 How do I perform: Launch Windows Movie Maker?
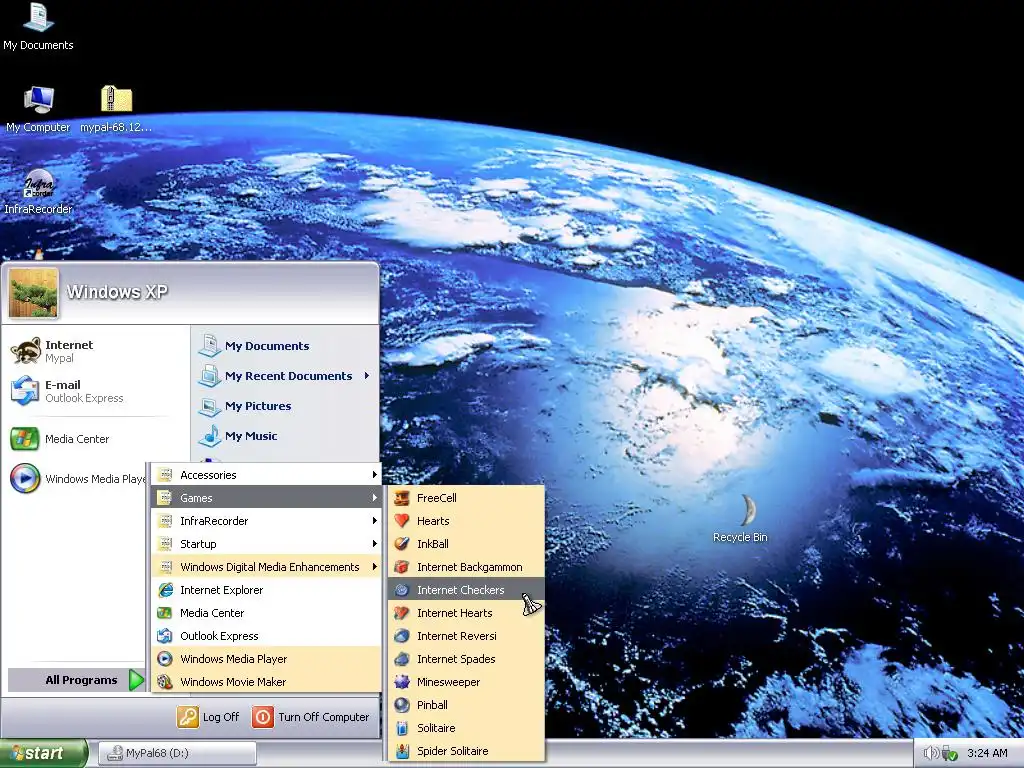(x=266, y=681)
